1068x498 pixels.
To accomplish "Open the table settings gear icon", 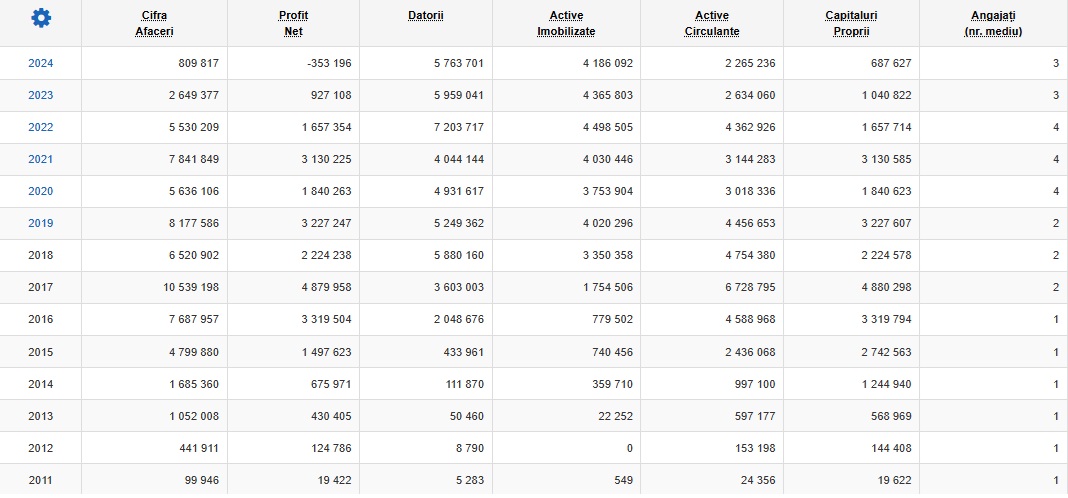I will pyautogui.click(x=41, y=18).
